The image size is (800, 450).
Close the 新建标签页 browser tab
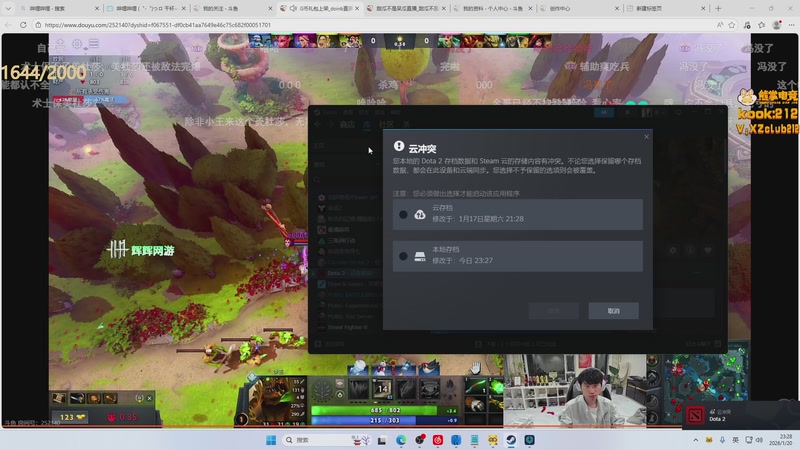(x=704, y=9)
